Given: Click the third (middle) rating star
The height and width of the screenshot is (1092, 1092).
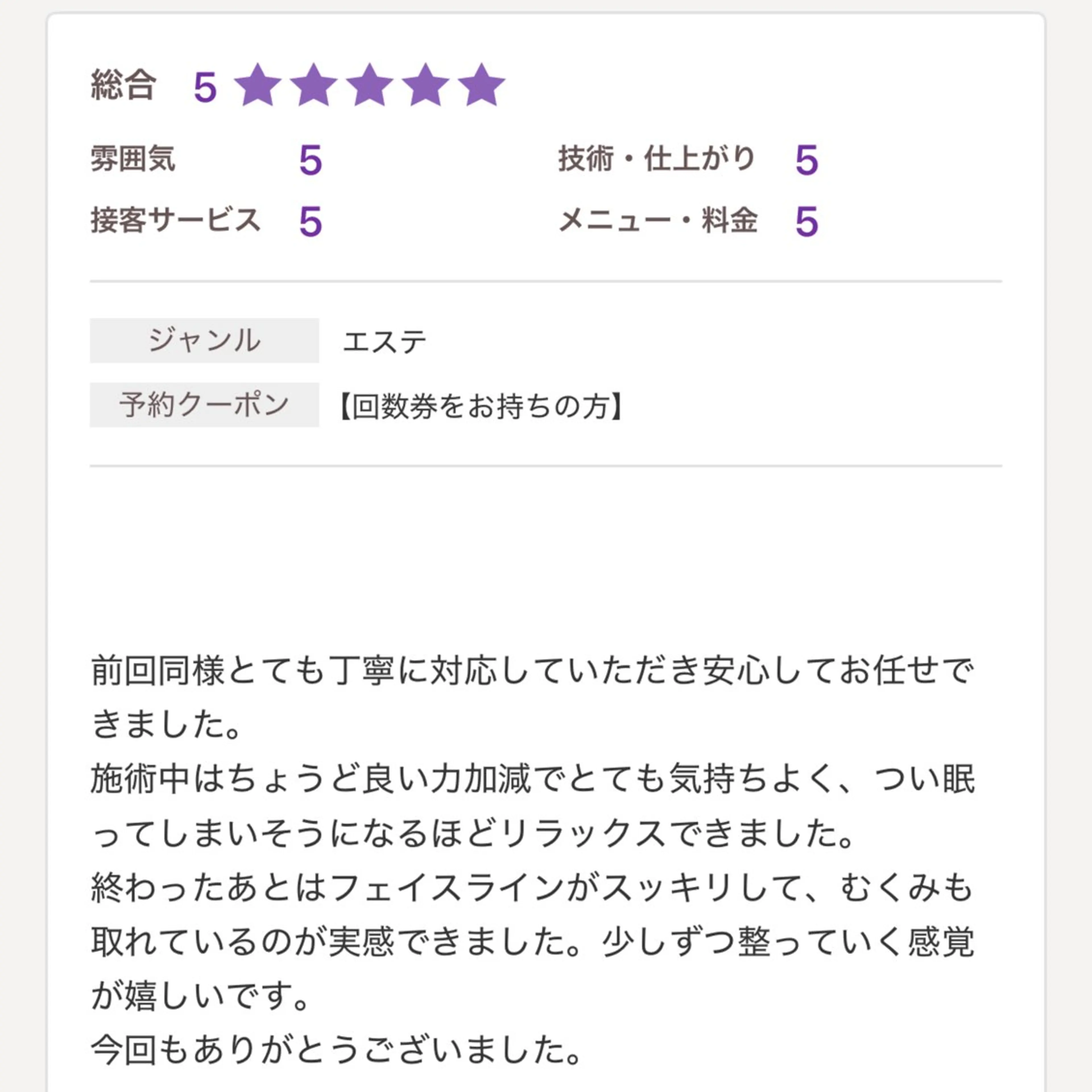Looking at the screenshot, I should (370, 85).
